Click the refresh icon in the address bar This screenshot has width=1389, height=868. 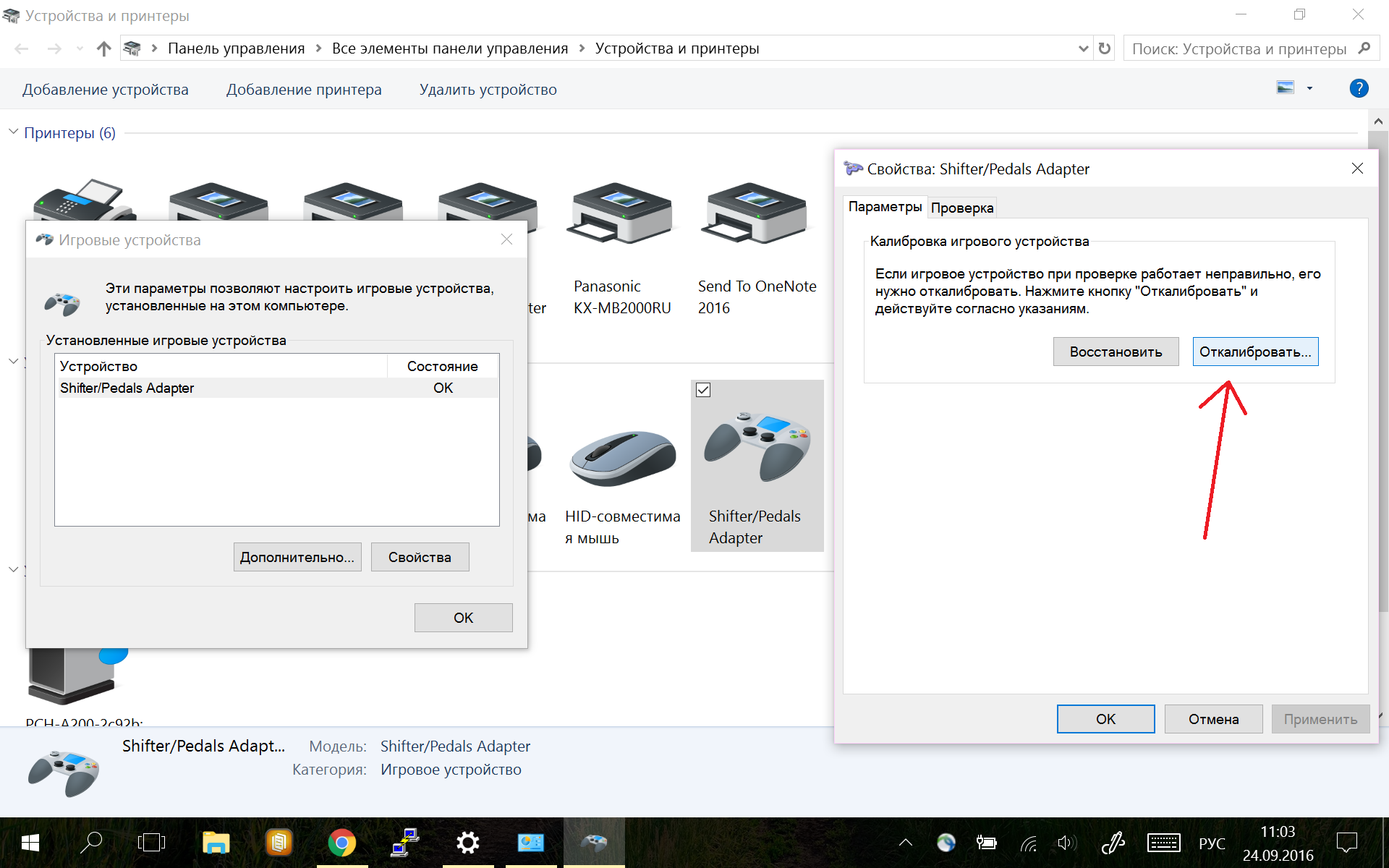coord(1105,48)
